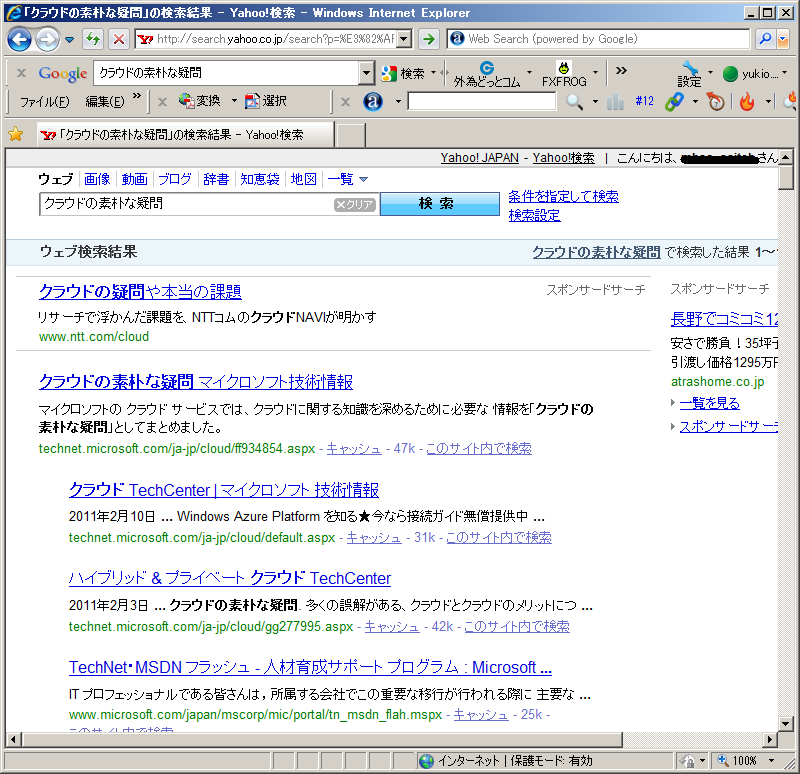Open the 一覧 dropdown in Yahoo nav

pos(347,179)
